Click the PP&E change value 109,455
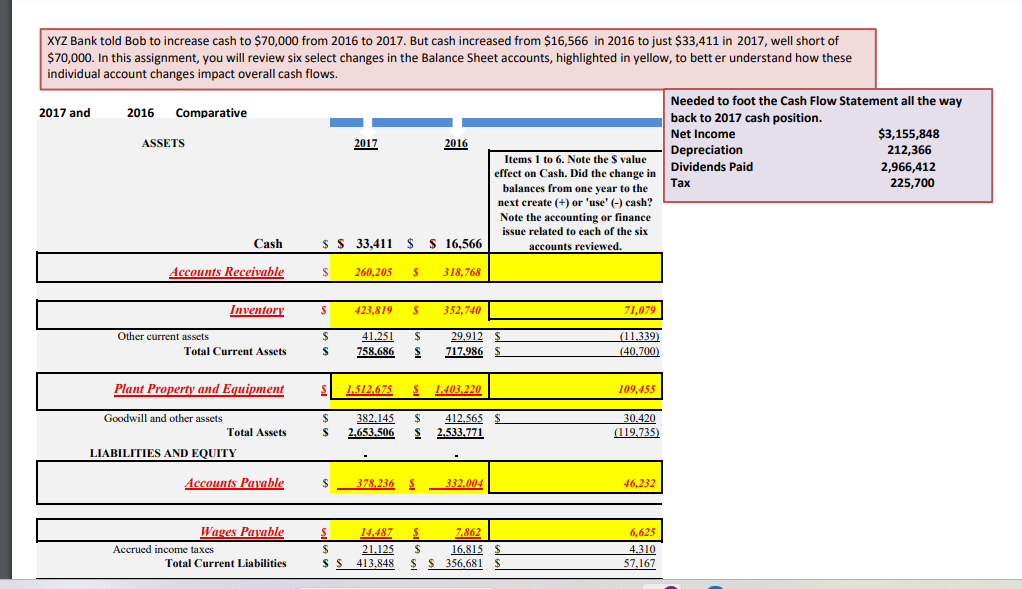Image resolution: width=1022 pixels, height=589 pixels. (637, 390)
